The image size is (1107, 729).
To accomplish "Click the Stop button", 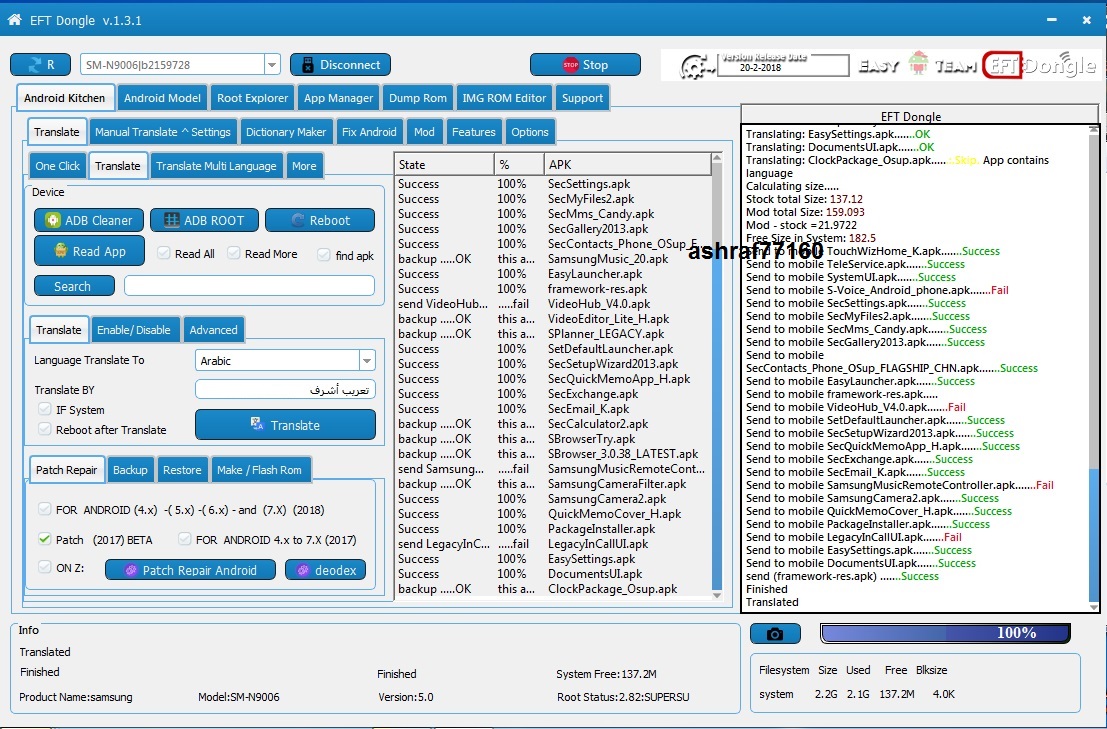I will click(585, 64).
